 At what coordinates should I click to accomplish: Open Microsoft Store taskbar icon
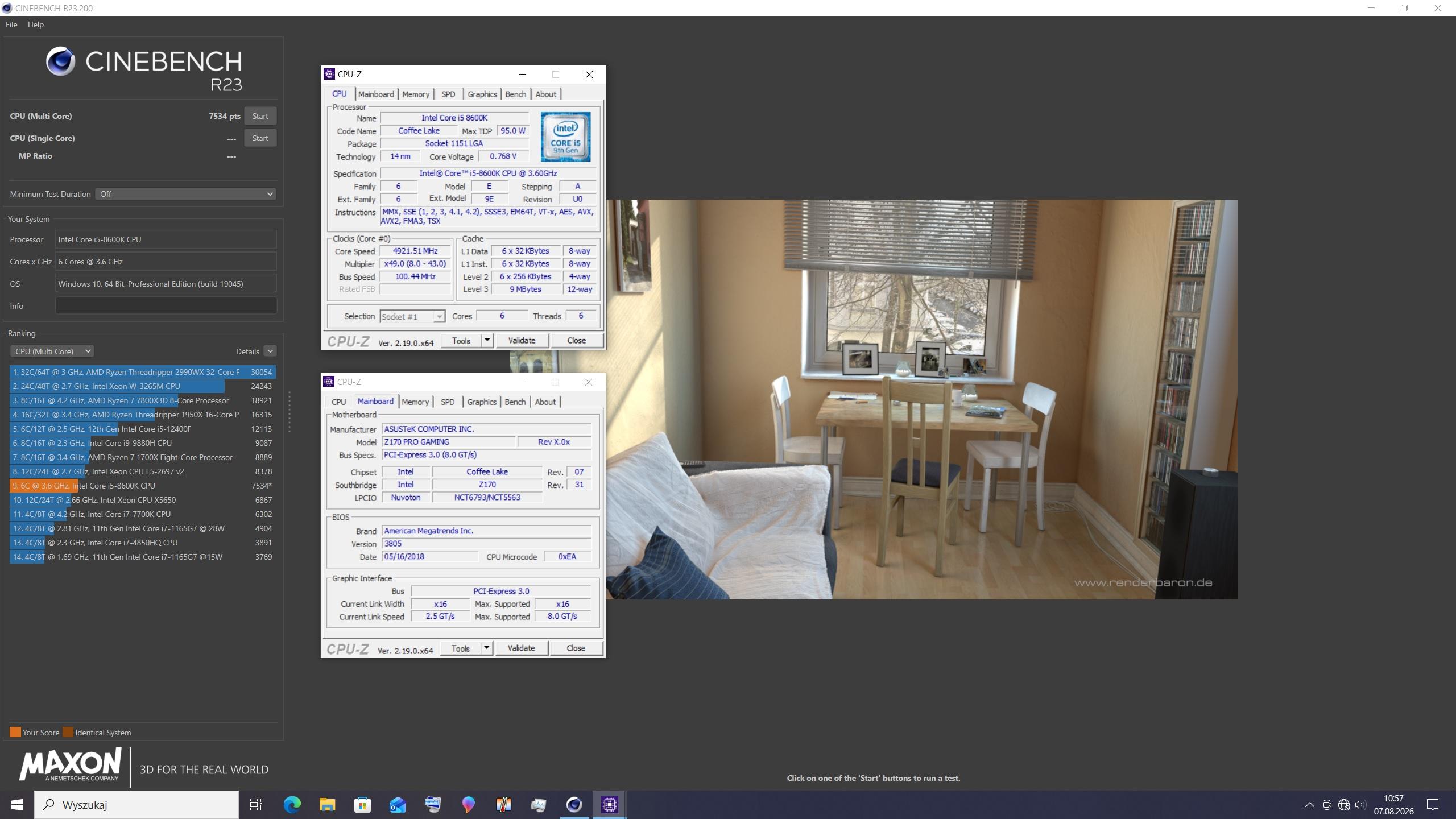coord(362,805)
